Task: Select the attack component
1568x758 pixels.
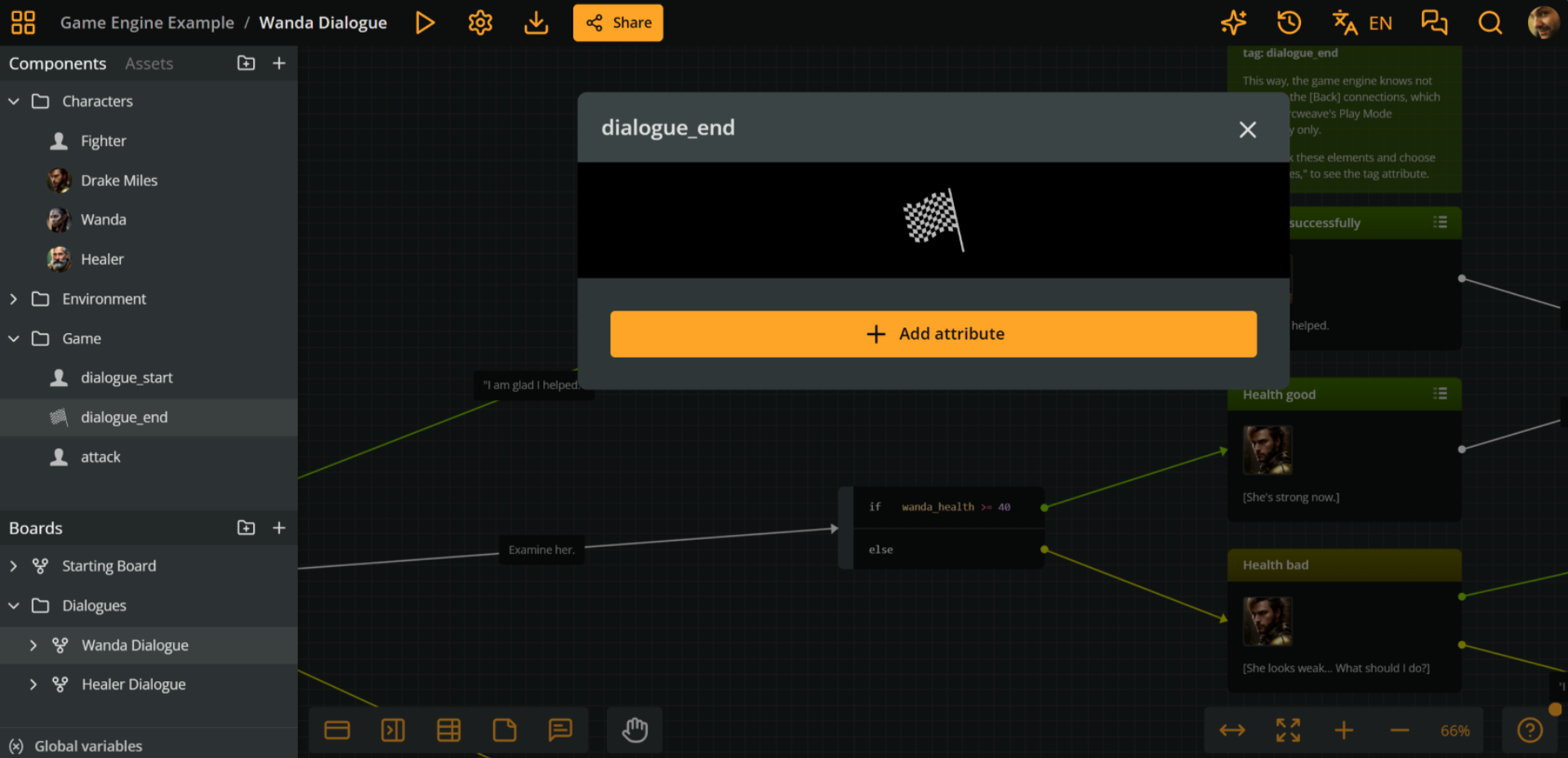Action: click(x=149, y=457)
